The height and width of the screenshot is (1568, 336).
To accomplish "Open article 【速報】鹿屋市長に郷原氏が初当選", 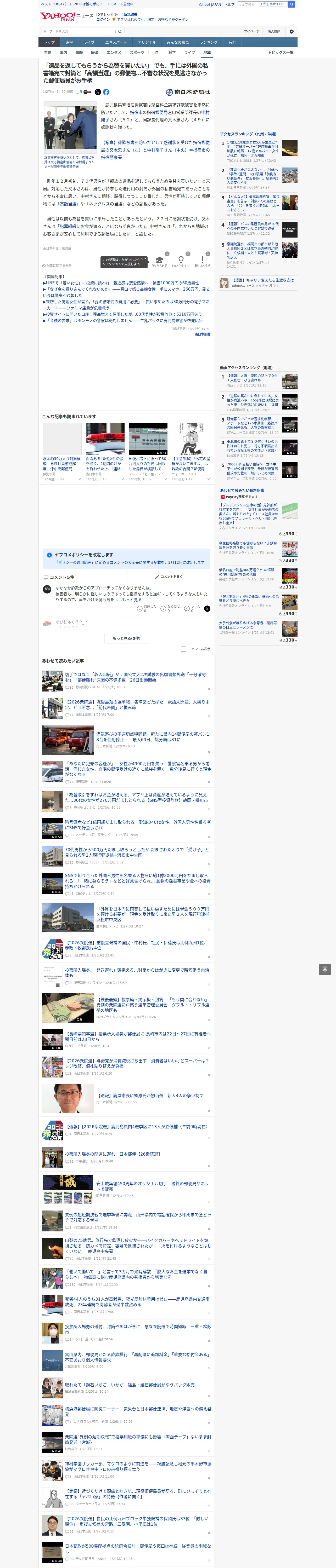I will (x=150, y=1096).
